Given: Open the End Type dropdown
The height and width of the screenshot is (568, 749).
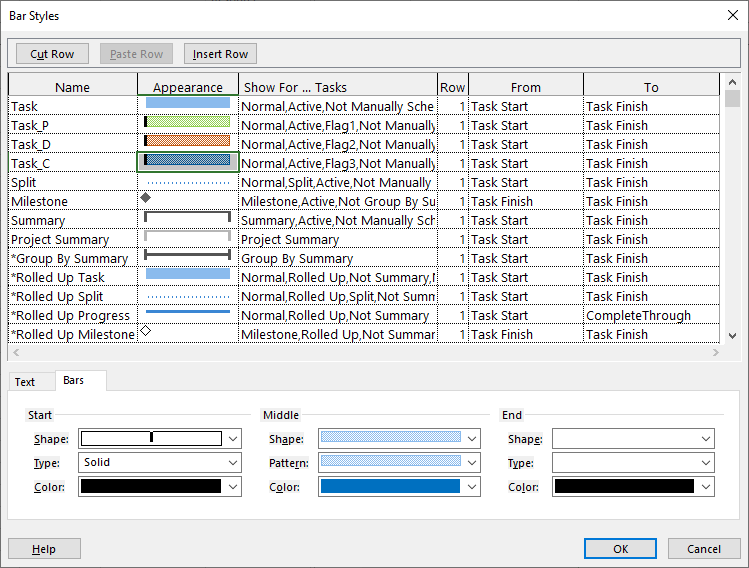Looking at the screenshot, I should pyautogui.click(x=633, y=462).
